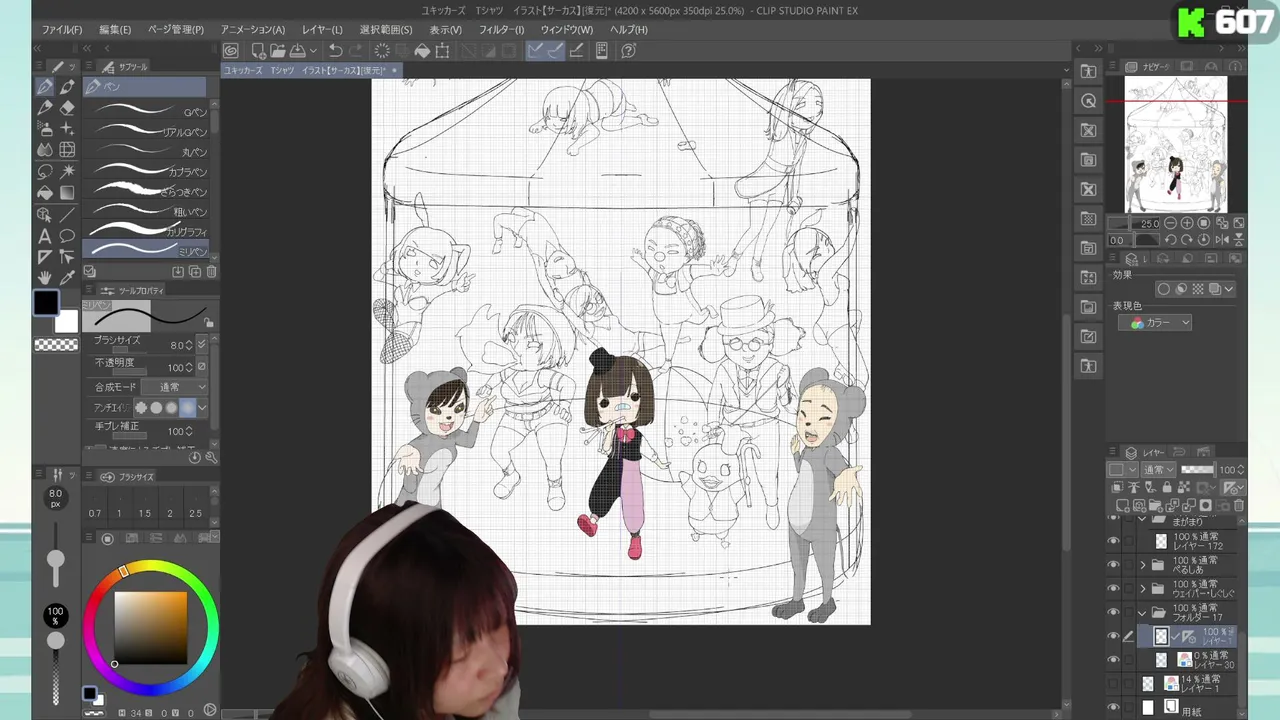The height and width of the screenshot is (720, 1280).
Task: Open the anti-aliasing options dropdown arrow
Action: click(x=202, y=408)
